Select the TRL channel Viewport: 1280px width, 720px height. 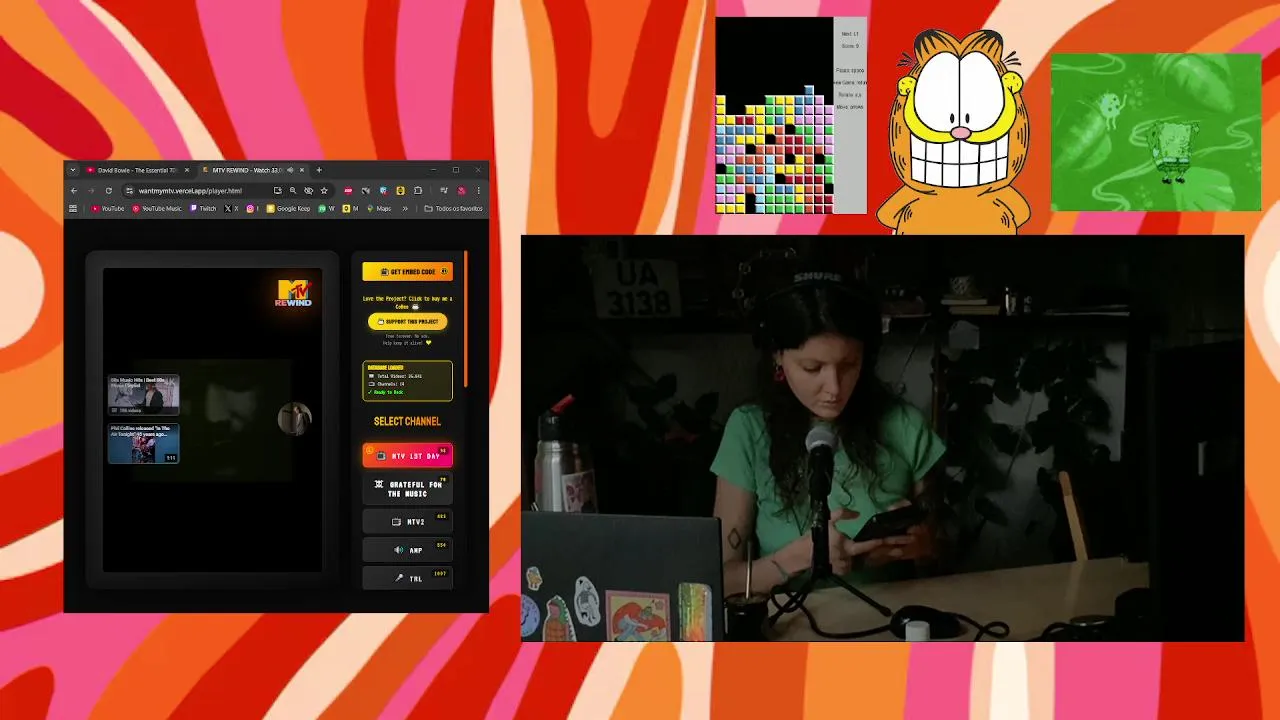[x=407, y=577]
